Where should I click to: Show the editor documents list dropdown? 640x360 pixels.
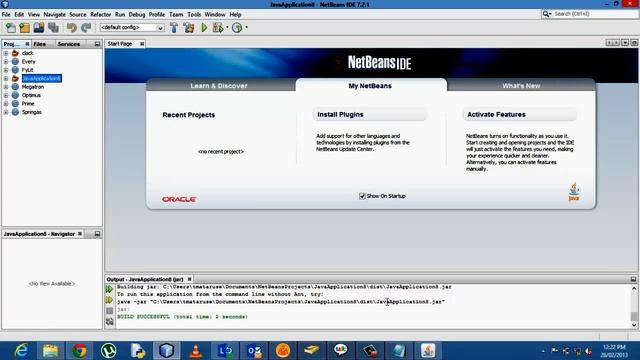click(x=625, y=43)
